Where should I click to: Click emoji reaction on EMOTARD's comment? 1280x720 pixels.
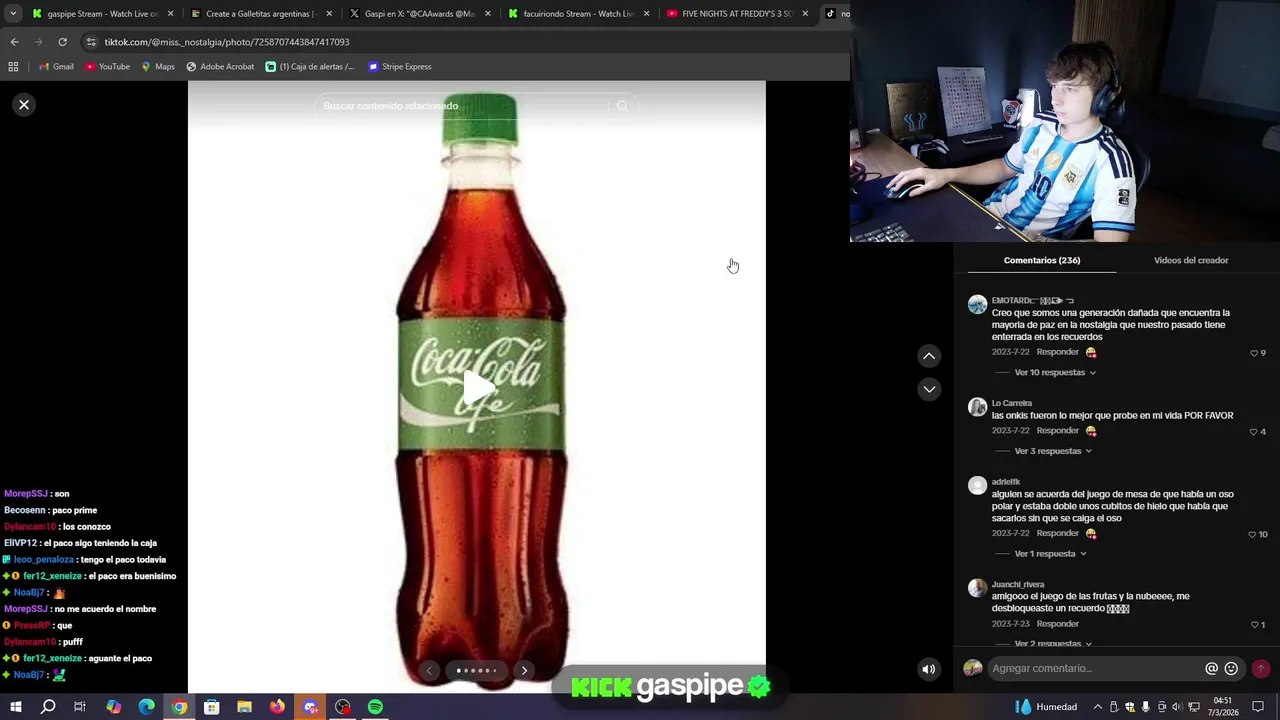coord(1091,352)
